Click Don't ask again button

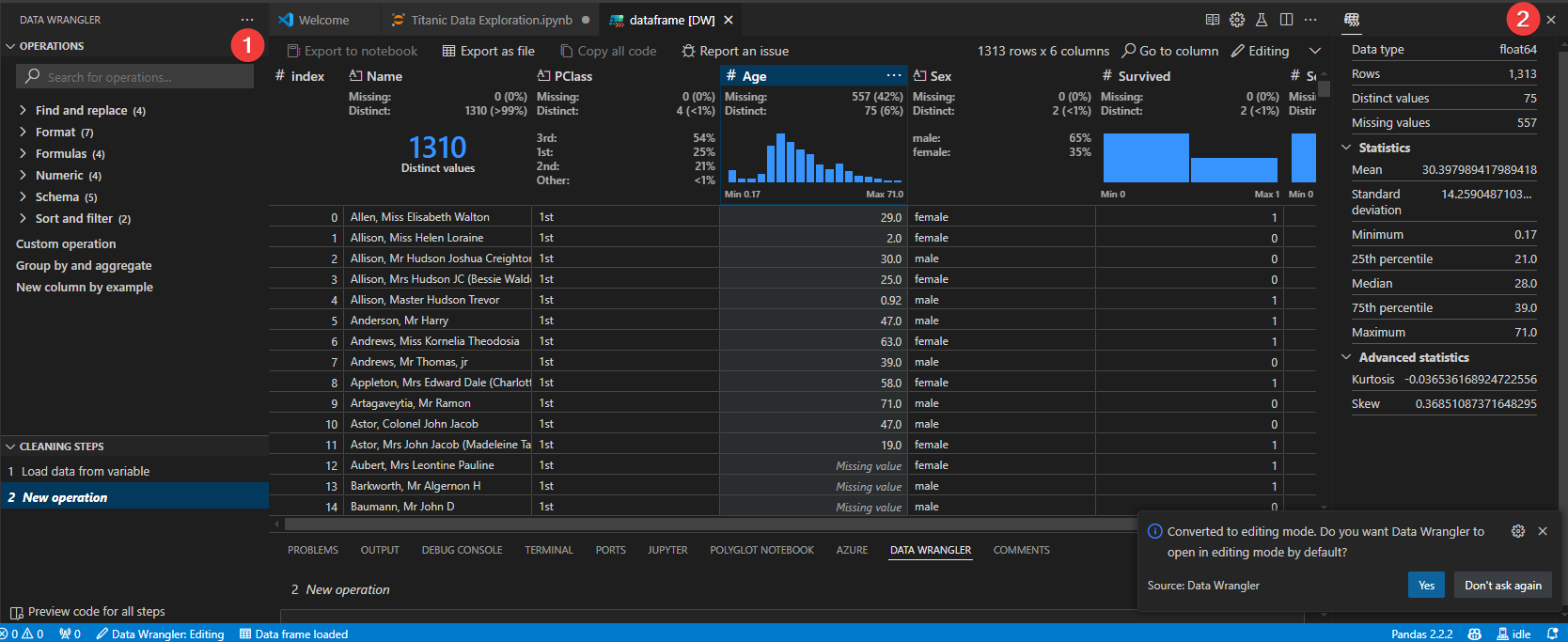[x=1502, y=585]
